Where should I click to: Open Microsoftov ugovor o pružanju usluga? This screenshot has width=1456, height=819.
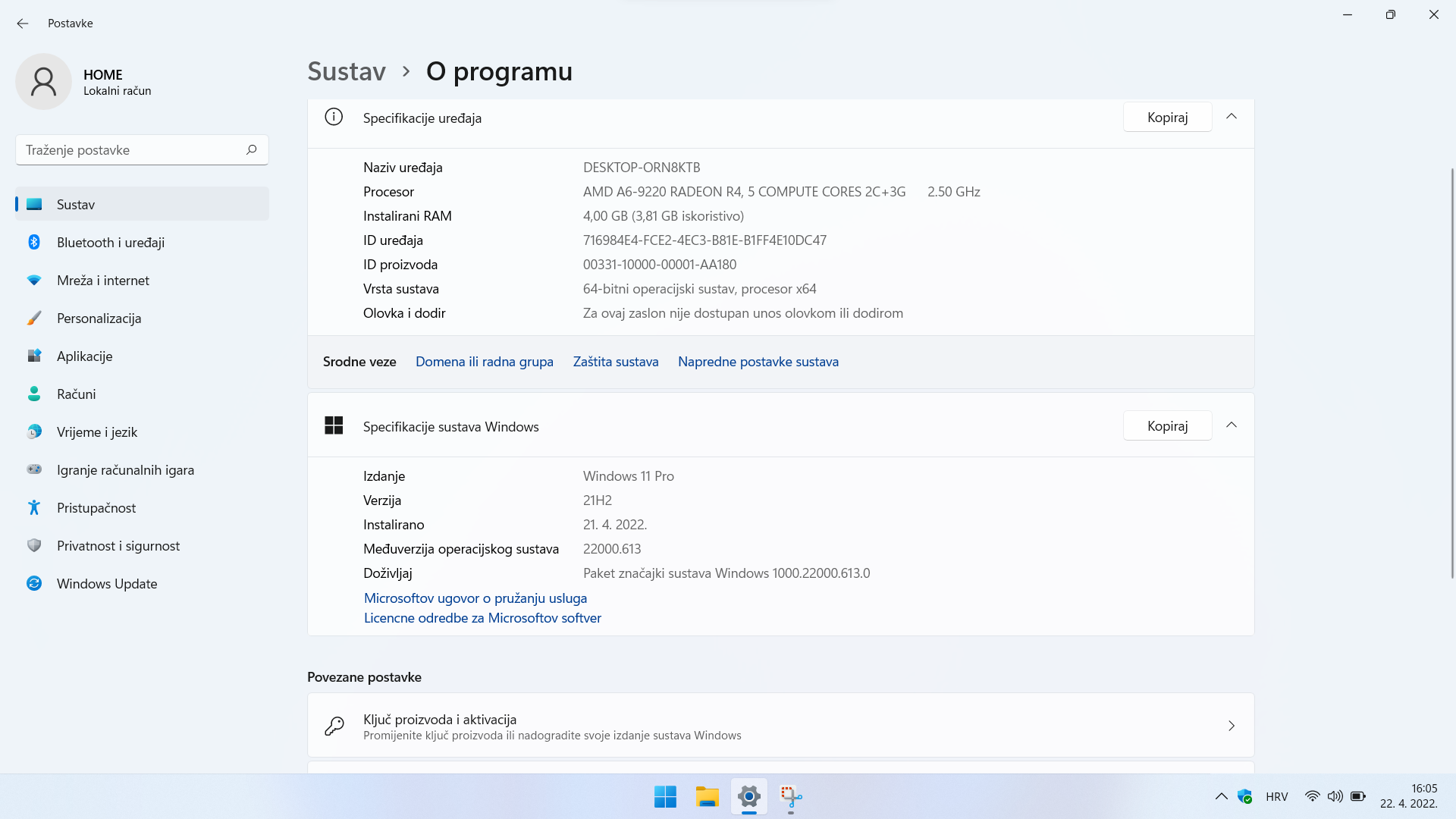tap(475, 598)
